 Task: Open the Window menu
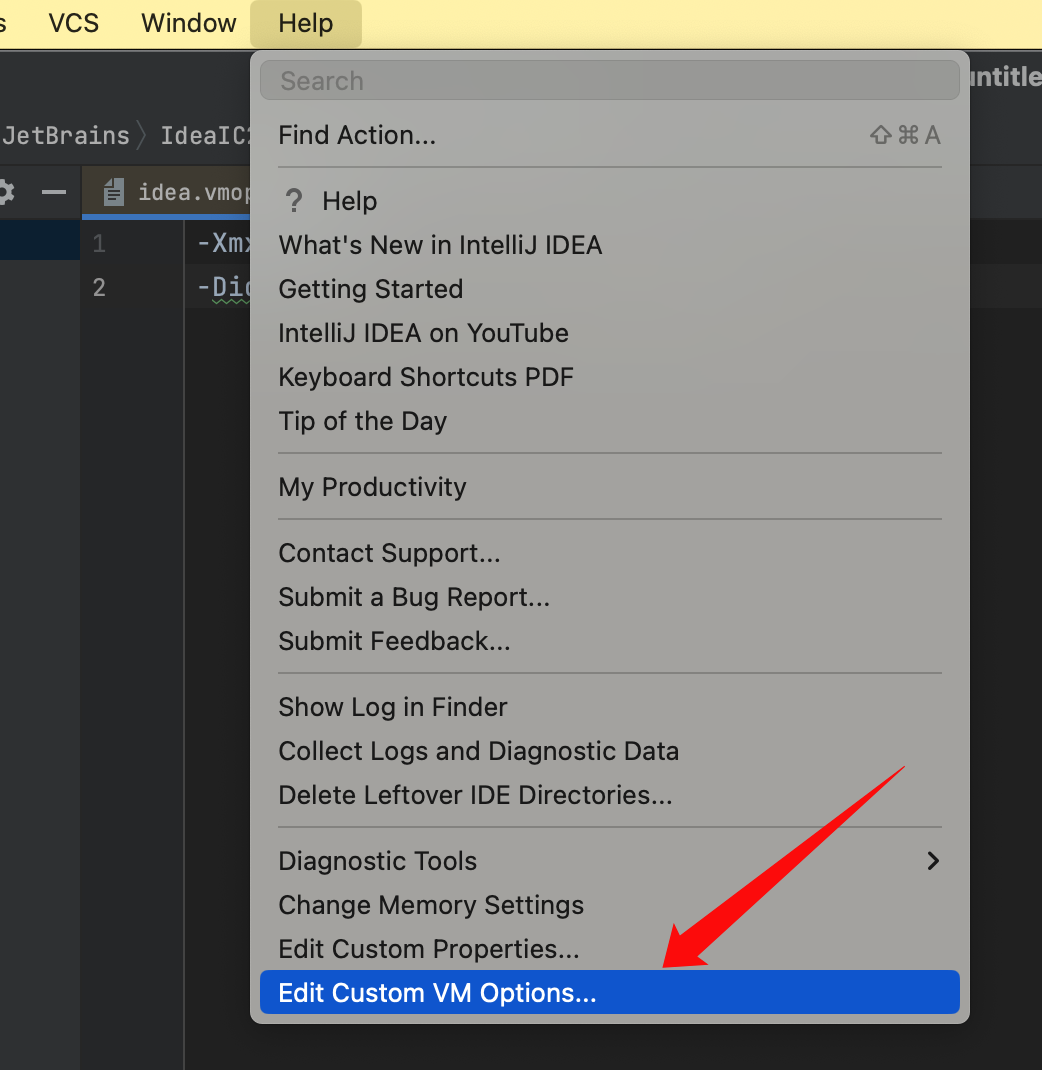189,23
